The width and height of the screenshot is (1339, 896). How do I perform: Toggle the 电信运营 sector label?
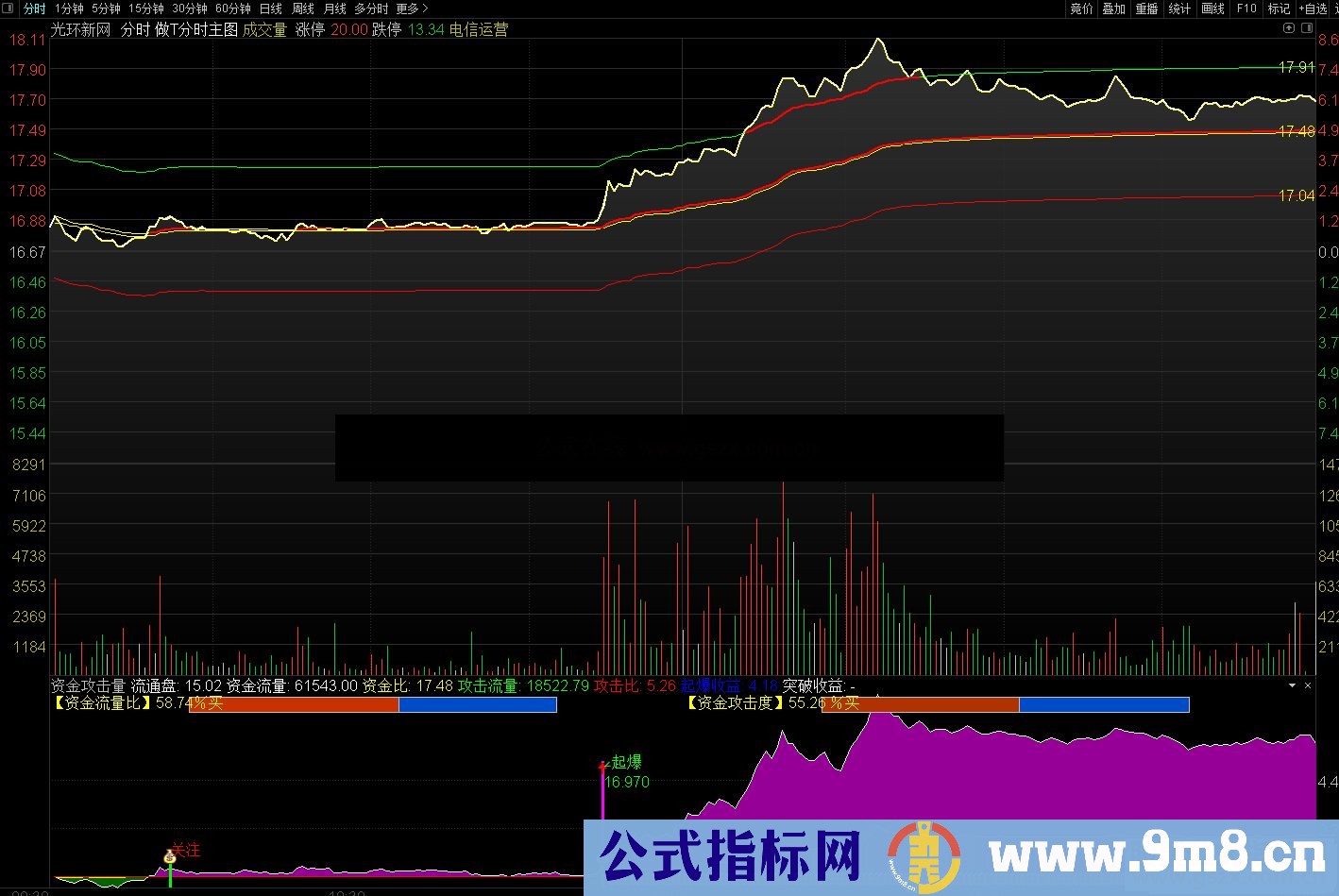coord(481,29)
